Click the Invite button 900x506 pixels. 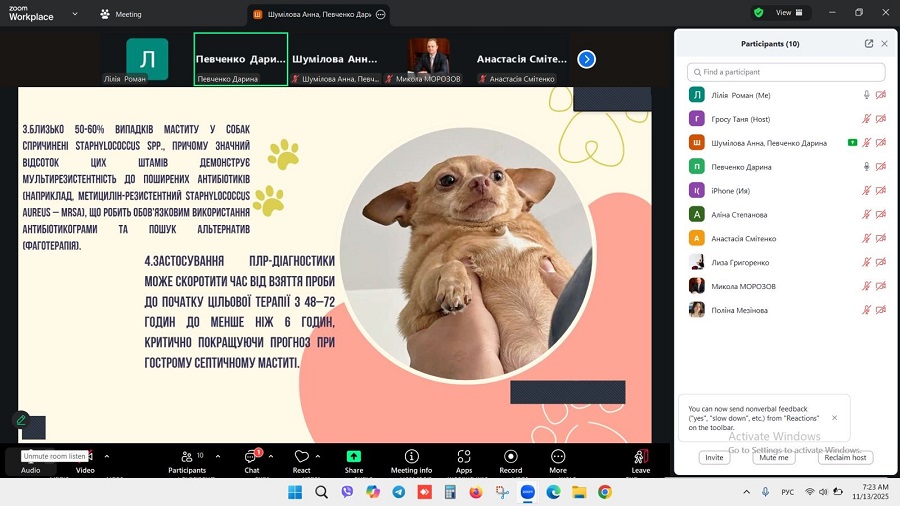pos(714,457)
